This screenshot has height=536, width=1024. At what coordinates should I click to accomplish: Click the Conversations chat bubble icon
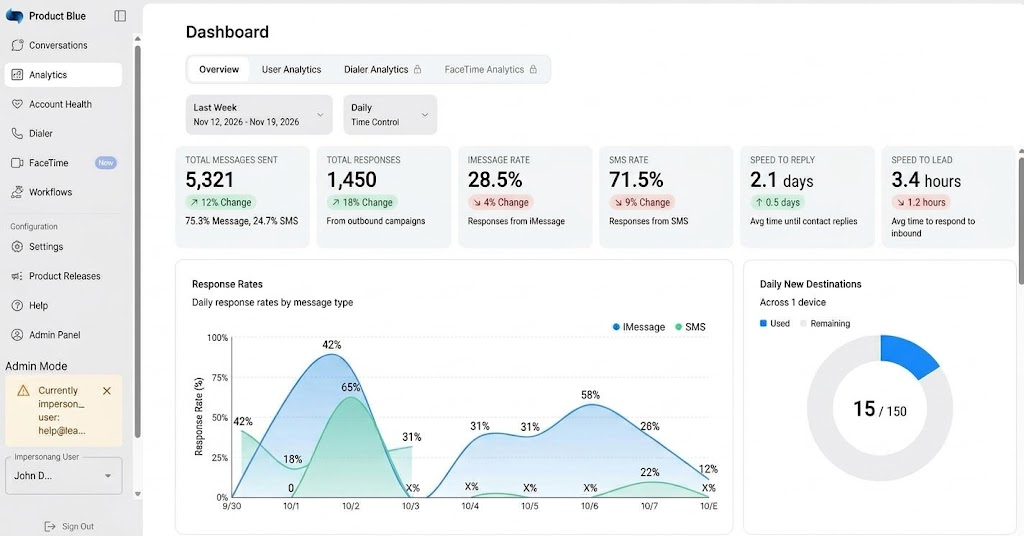click(18, 45)
